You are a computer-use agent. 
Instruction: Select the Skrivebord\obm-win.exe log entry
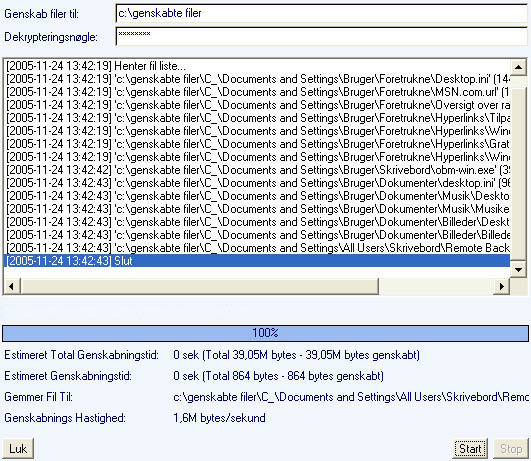pyautogui.click(x=257, y=170)
